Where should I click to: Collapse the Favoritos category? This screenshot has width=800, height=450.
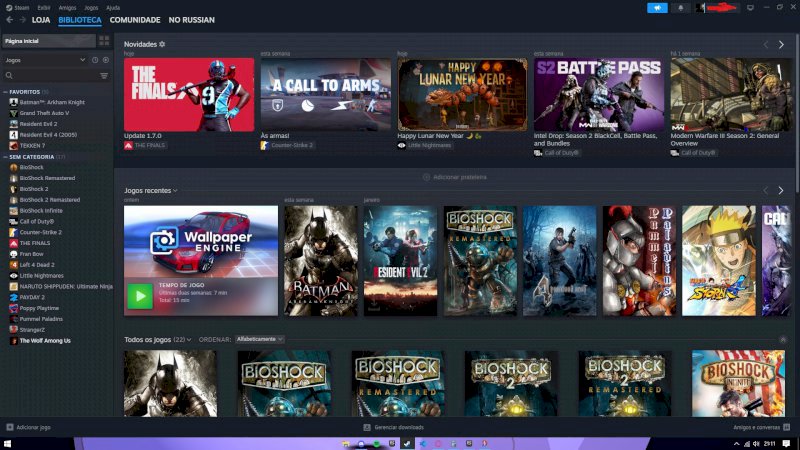5,91
